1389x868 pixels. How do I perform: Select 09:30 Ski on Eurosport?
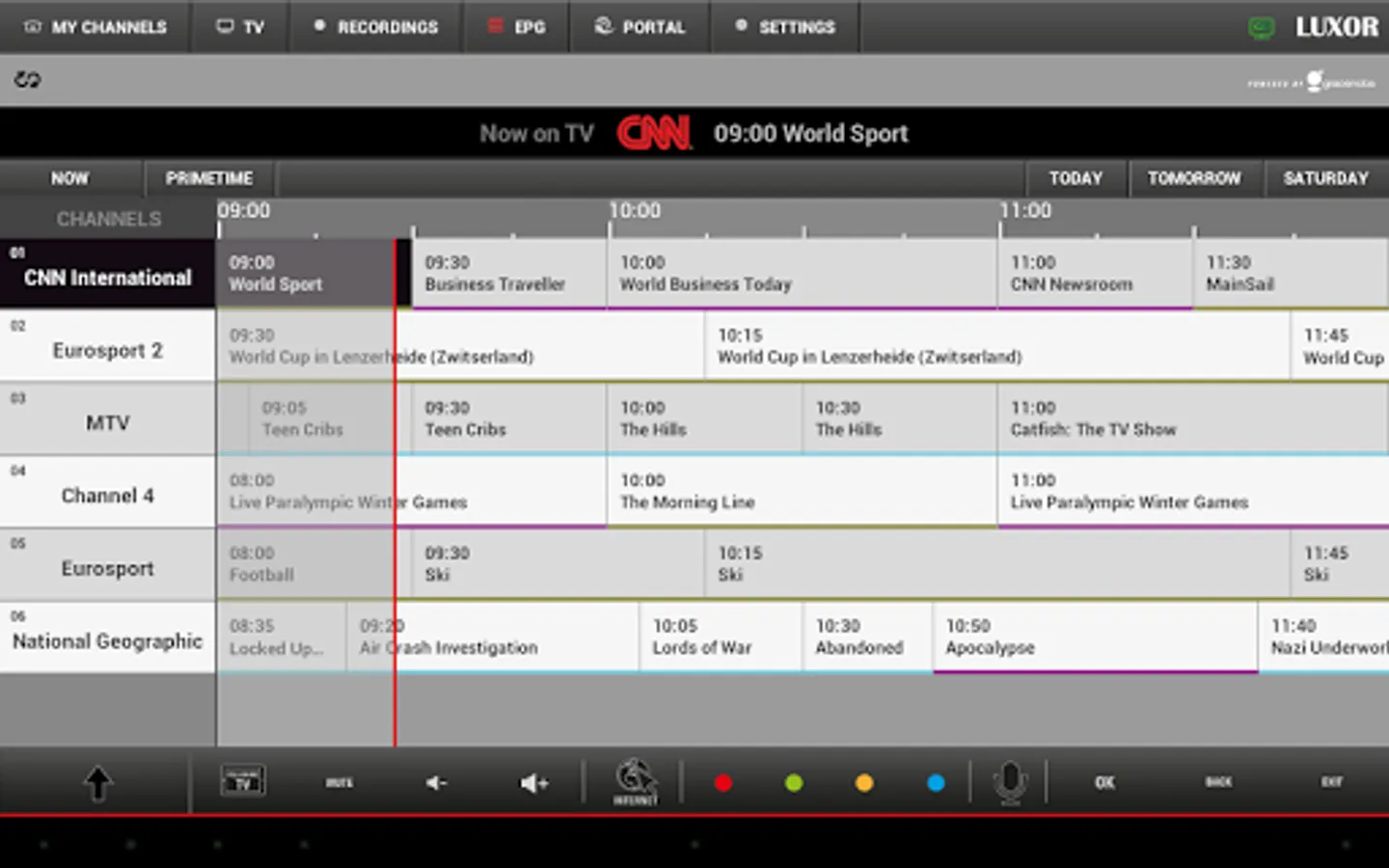click(558, 564)
